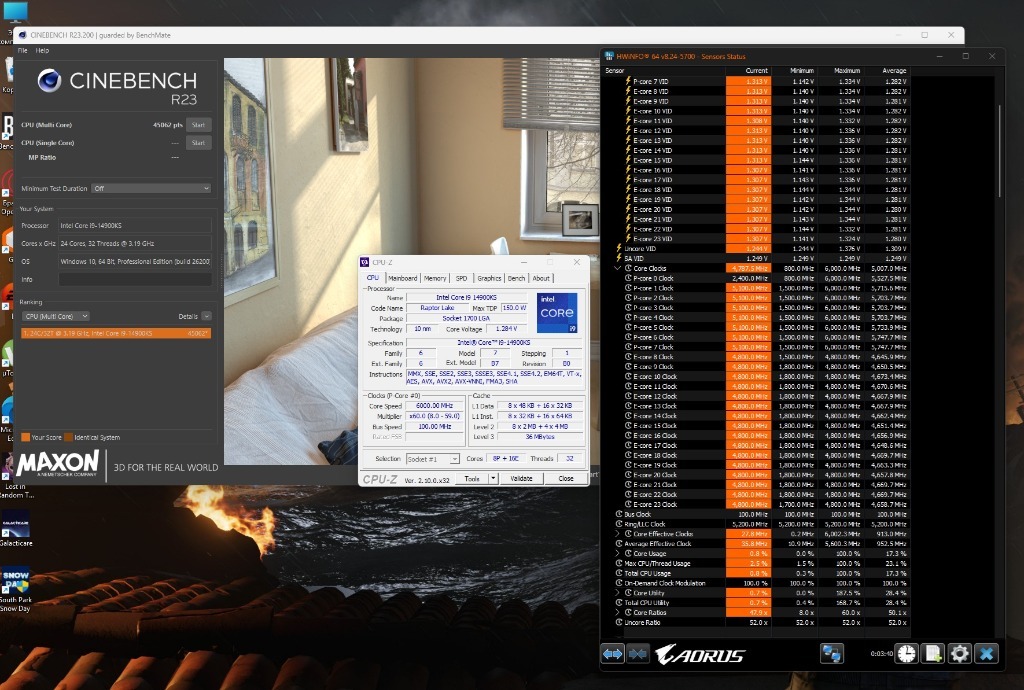Open the CPU-Z socket Selection dropdown
1024x690 pixels.
[432, 459]
